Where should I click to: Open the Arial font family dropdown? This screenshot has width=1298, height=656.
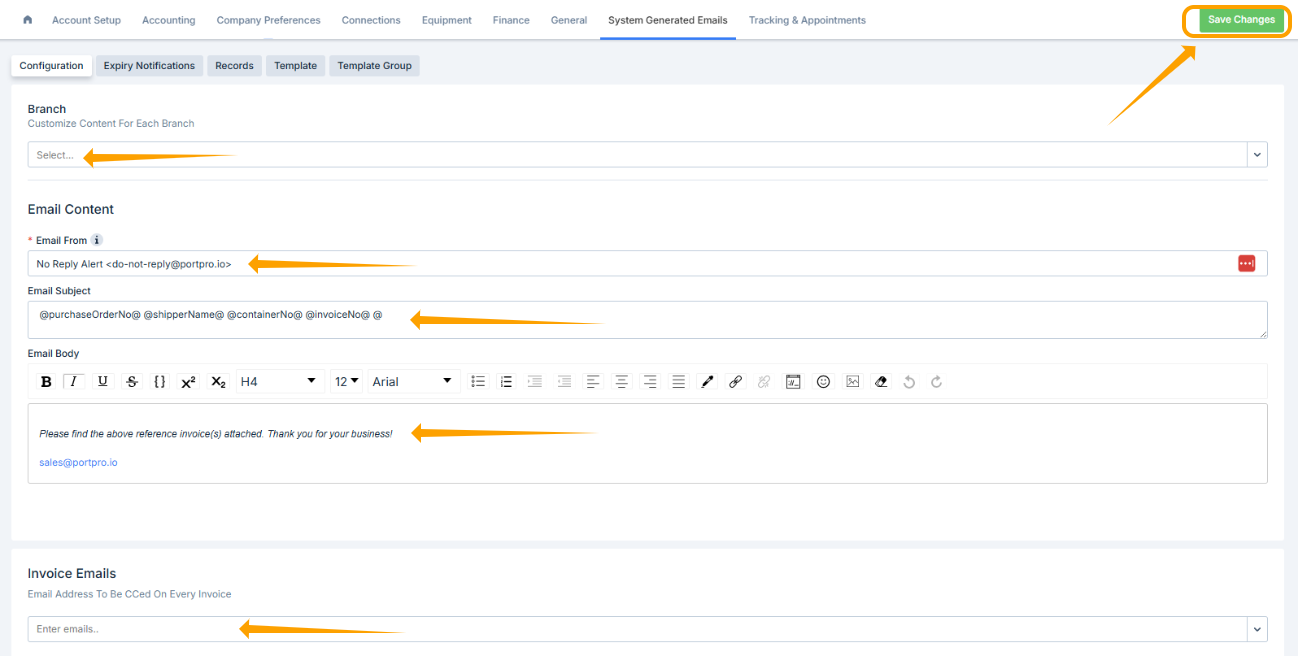pos(414,382)
